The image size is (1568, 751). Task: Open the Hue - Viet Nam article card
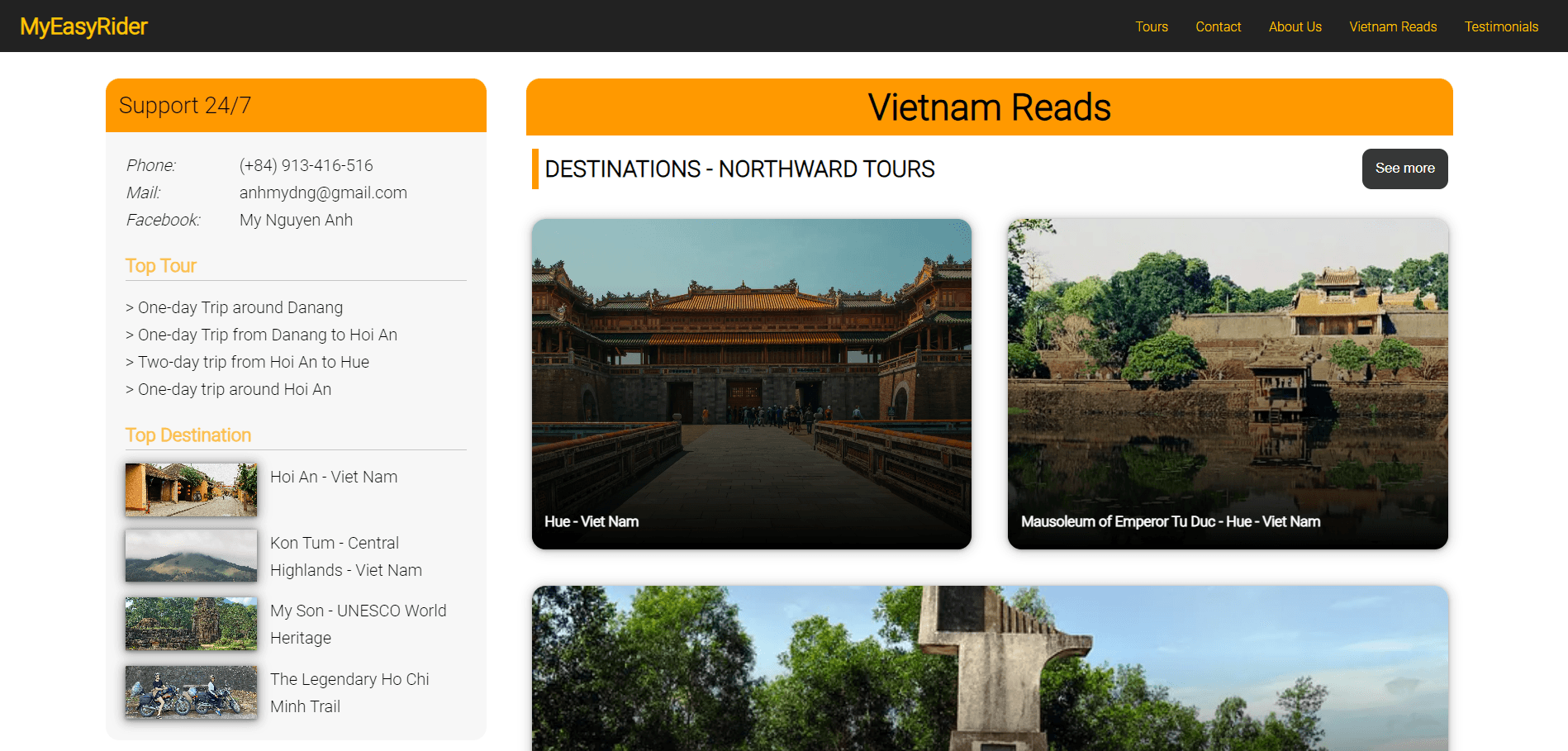pos(752,384)
